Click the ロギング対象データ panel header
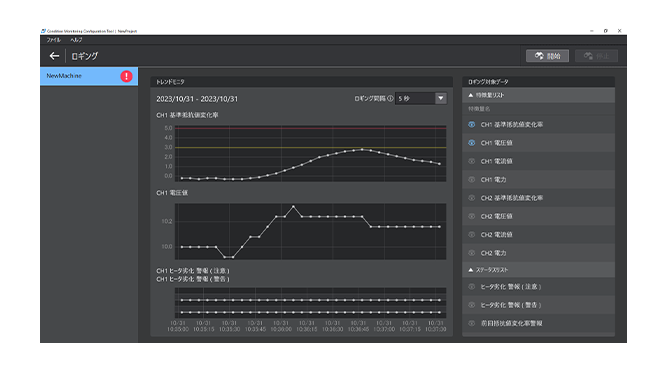Image resolution: width=666 pixels, height=370 pixels. coord(539,82)
